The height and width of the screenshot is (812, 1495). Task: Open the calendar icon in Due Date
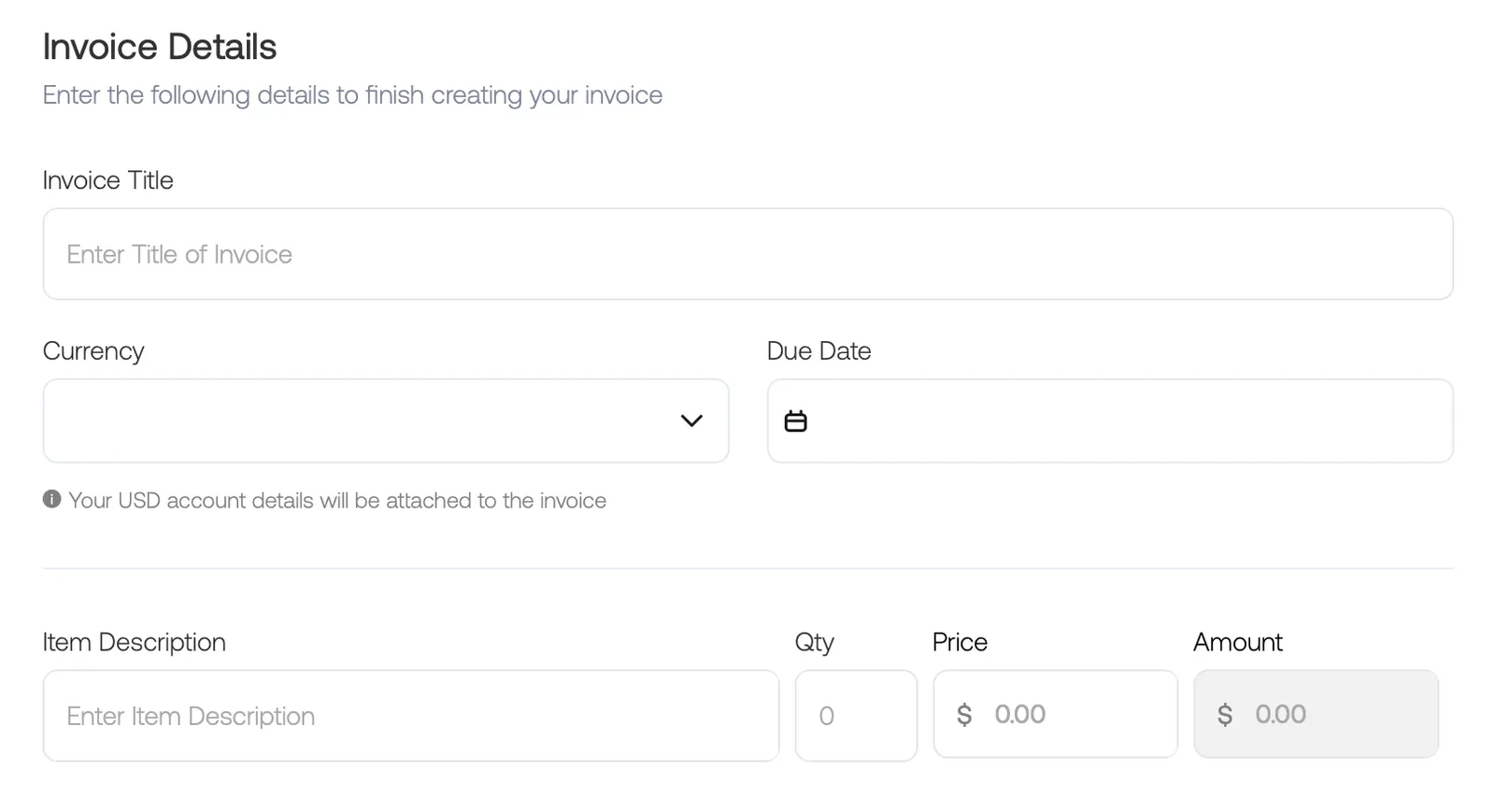795,421
